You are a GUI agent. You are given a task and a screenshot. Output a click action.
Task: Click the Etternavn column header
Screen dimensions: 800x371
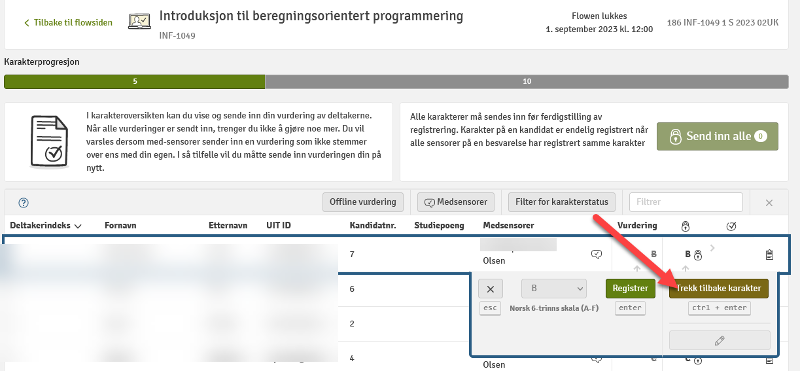click(228, 225)
